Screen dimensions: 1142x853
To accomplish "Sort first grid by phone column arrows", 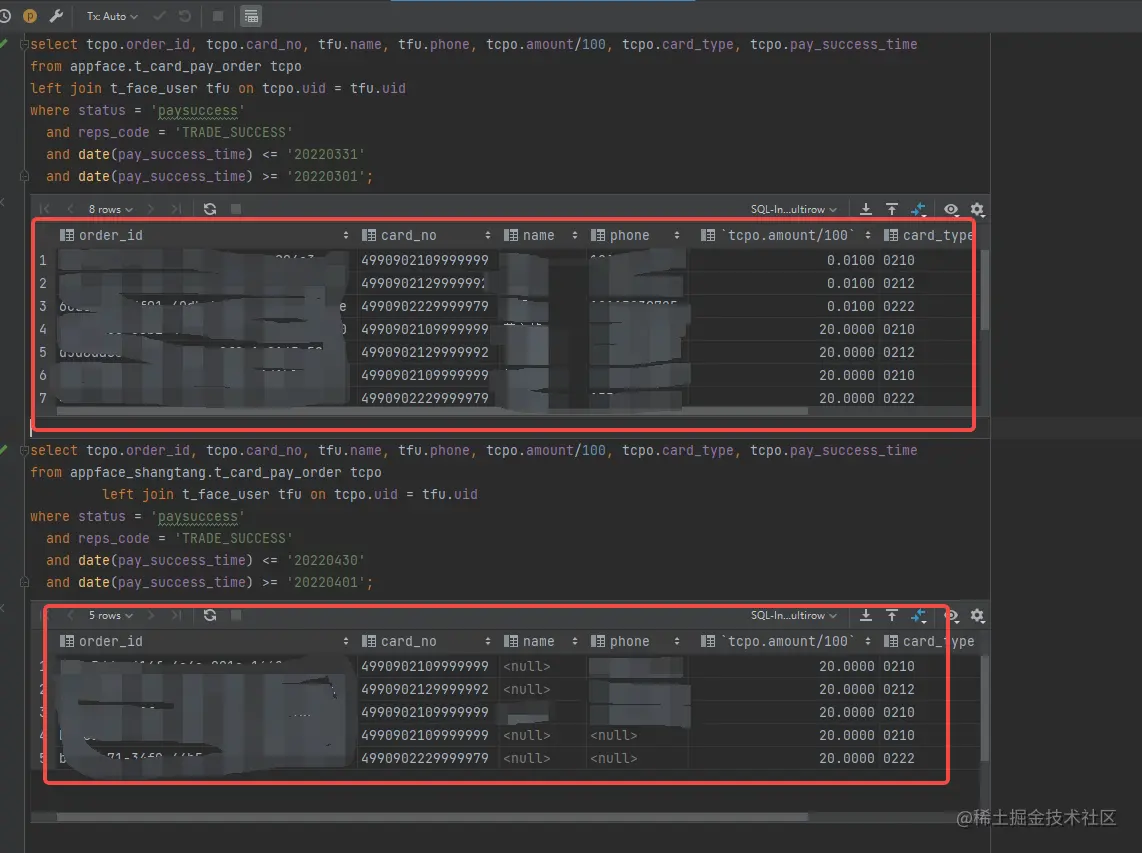I will [677, 235].
